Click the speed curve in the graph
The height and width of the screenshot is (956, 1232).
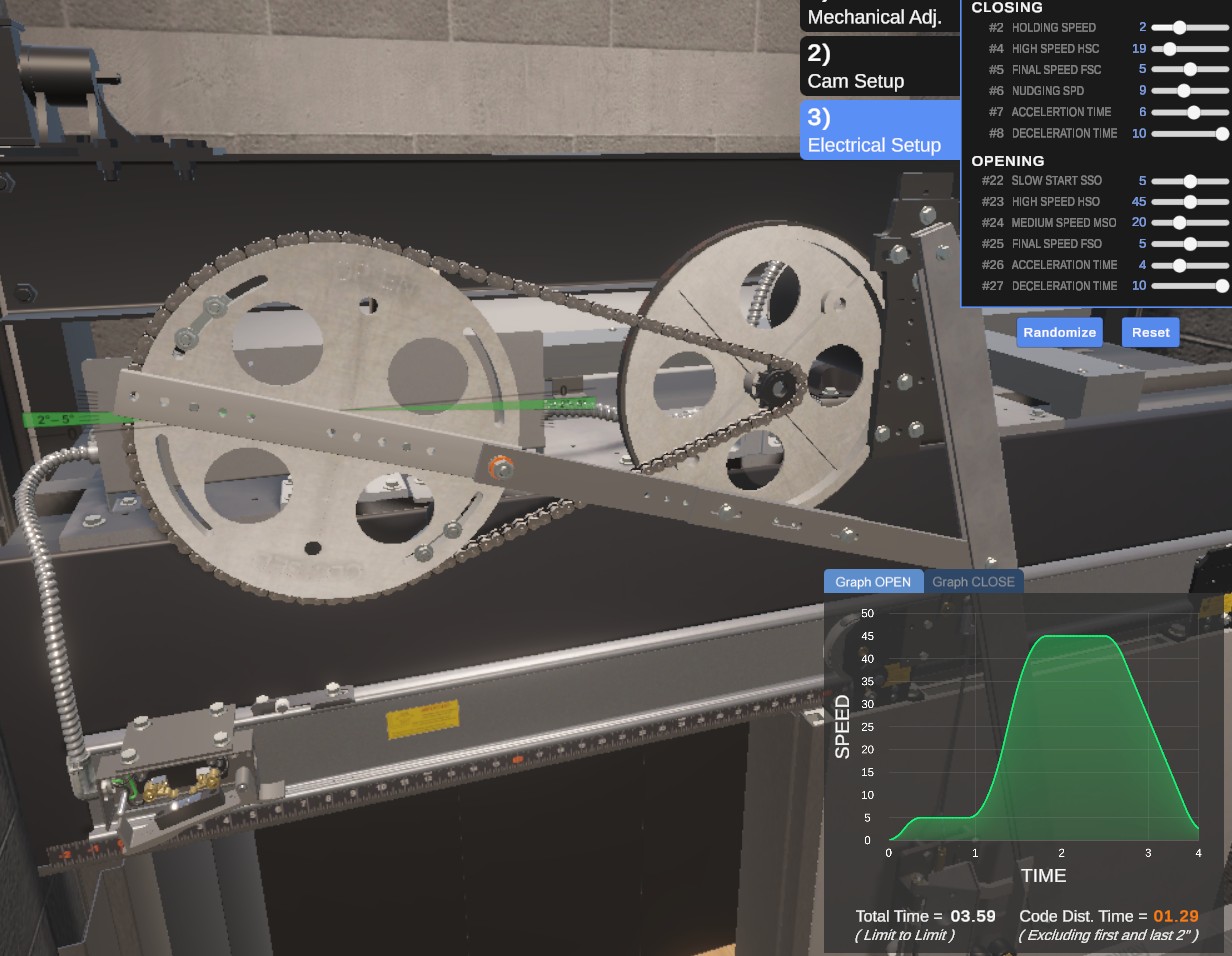point(1043,737)
